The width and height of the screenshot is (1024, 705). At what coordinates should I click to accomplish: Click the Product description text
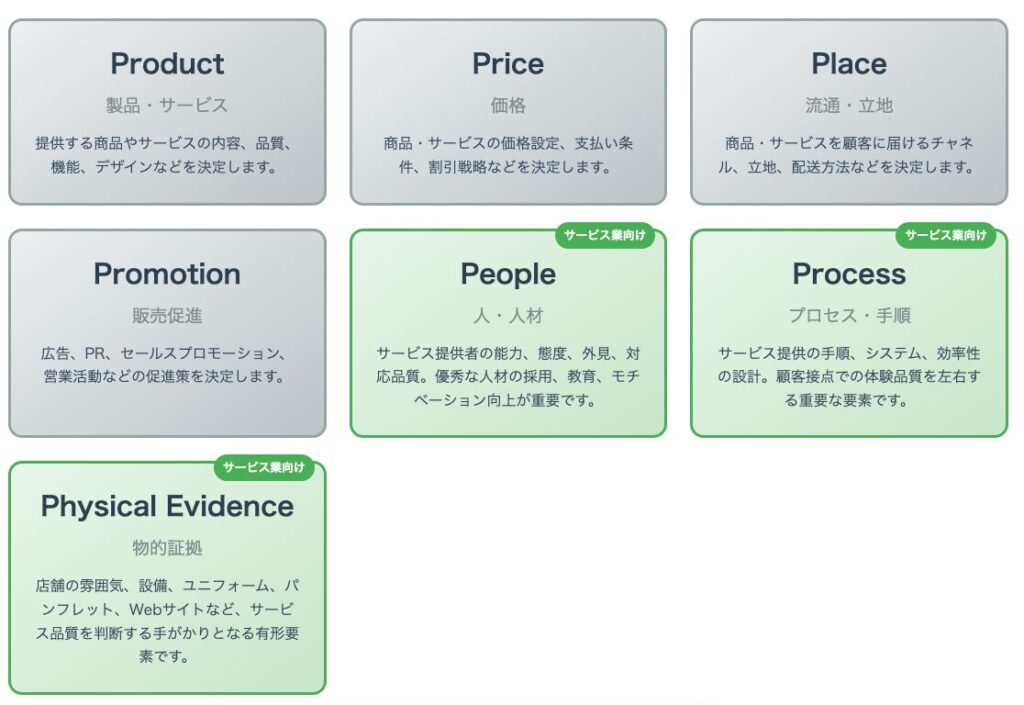coord(164,155)
